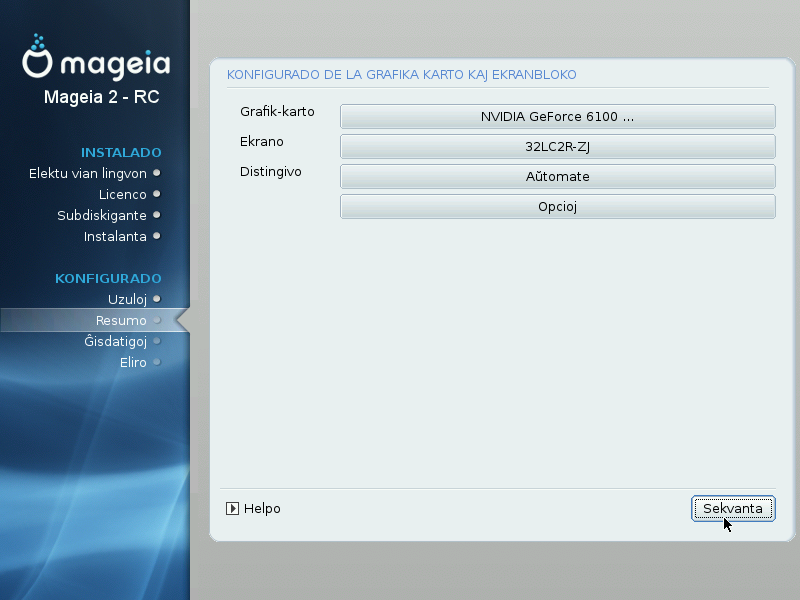Click the Mageia 2 - RC version text
The width and height of the screenshot is (800, 600).
click(102, 96)
